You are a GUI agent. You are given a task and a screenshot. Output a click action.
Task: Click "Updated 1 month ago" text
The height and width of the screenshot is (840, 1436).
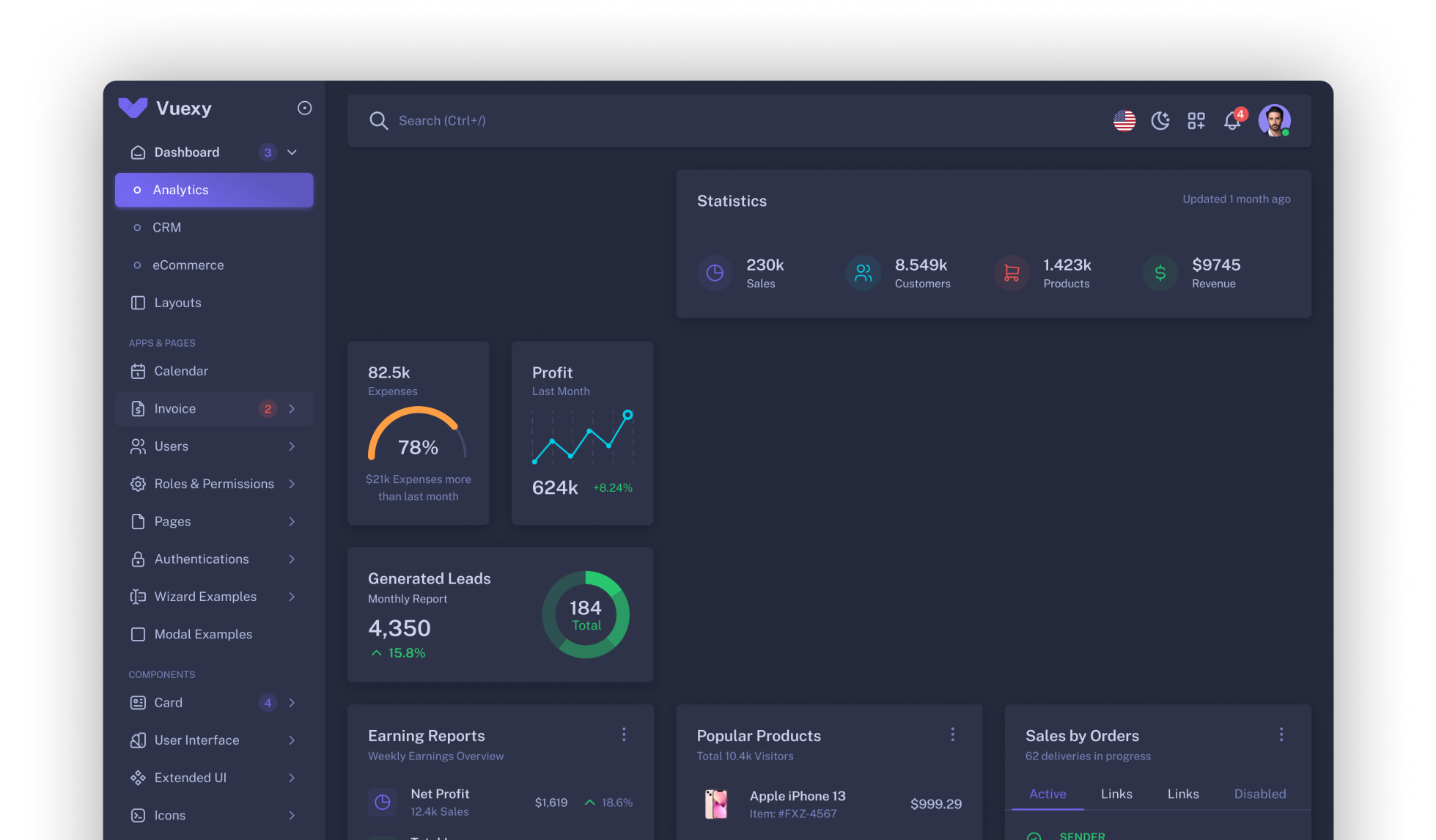point(1237,199)
